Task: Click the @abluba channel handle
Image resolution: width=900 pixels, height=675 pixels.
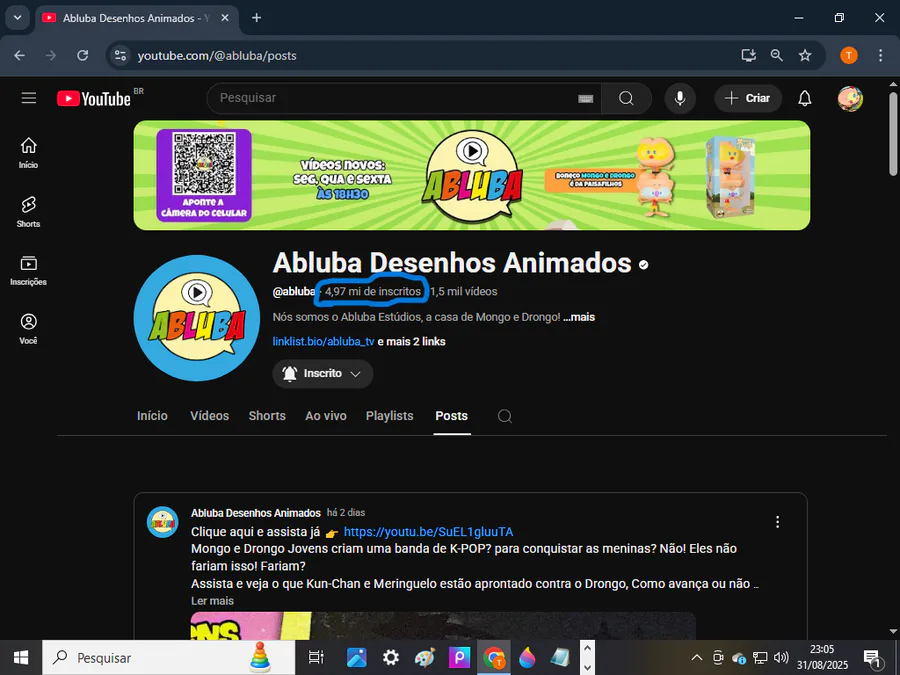Action: [x=293, y=292]
